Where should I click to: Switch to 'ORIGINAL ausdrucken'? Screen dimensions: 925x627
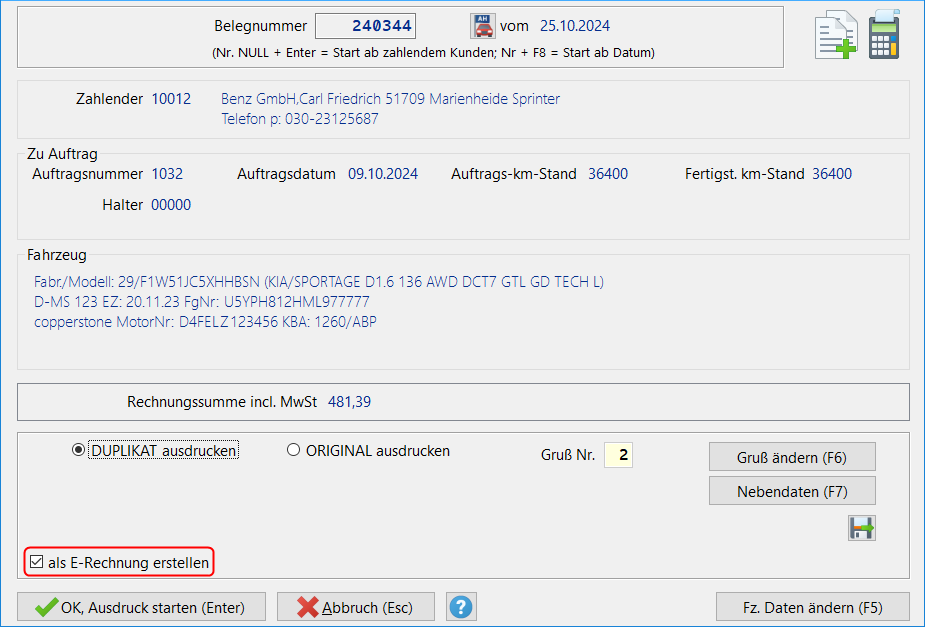(x=294, y=450)
